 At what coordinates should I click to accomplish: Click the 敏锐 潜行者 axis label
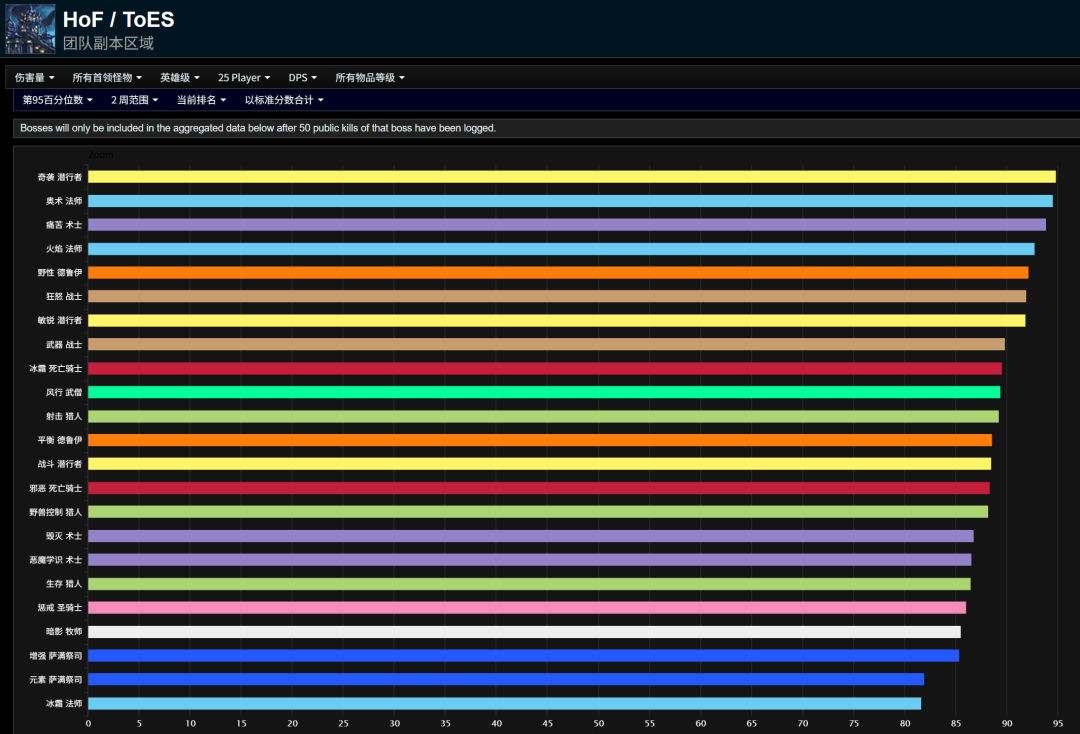59,320
